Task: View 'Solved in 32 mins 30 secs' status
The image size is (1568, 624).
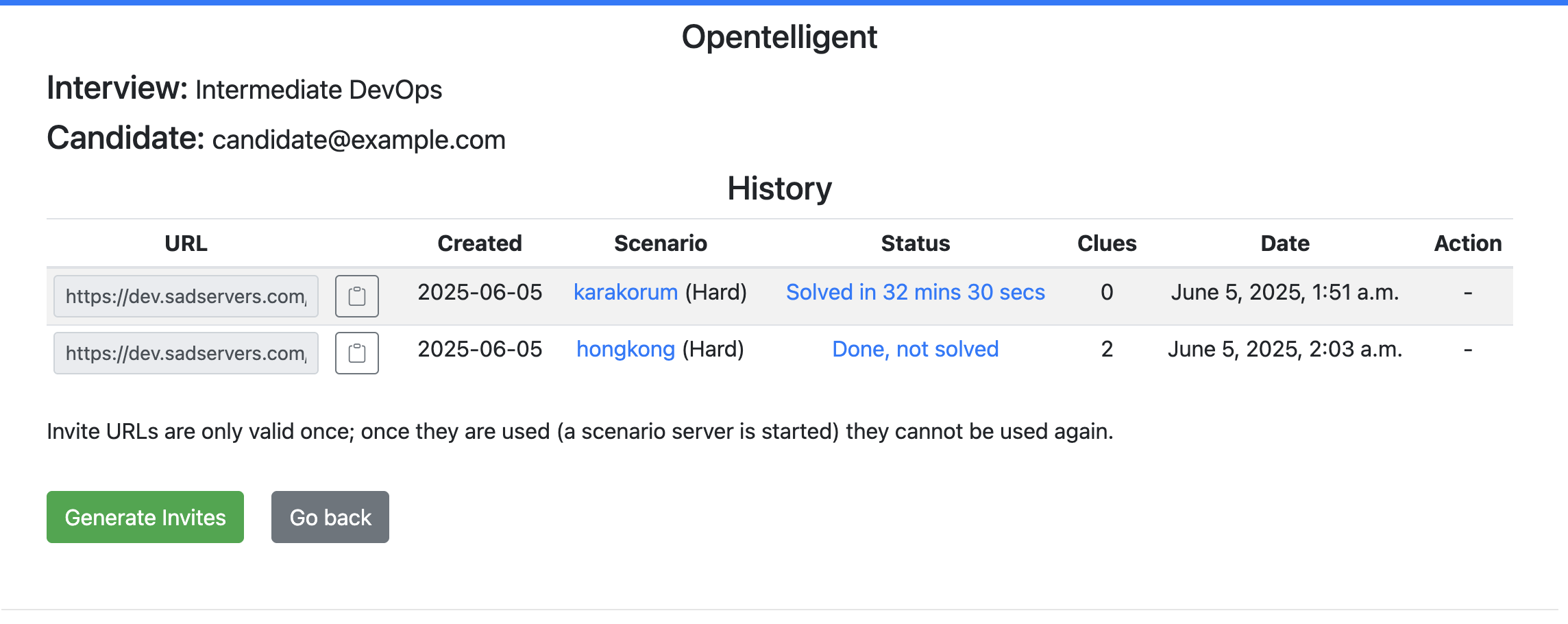Action: click(x=915, y=292)
